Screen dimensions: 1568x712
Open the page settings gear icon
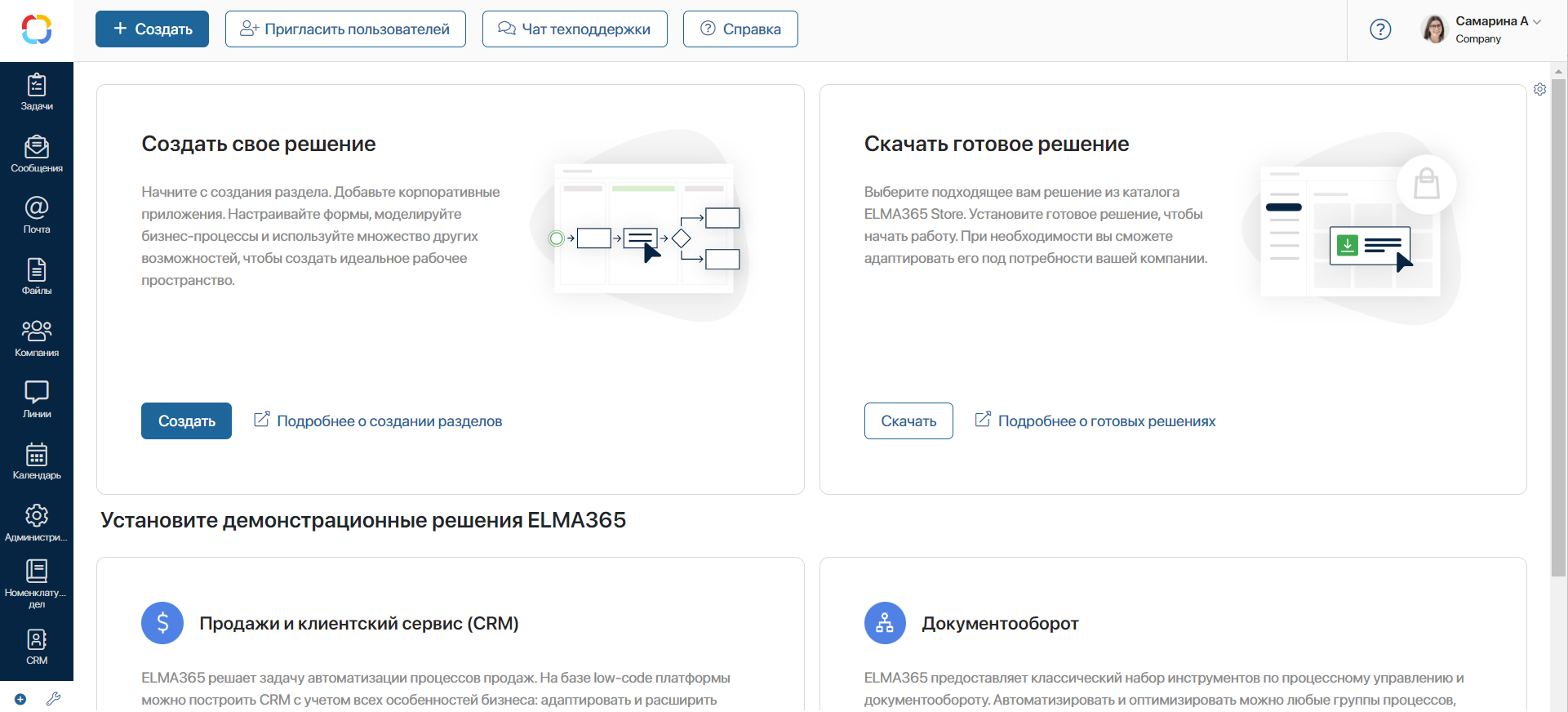point(1539,89)
